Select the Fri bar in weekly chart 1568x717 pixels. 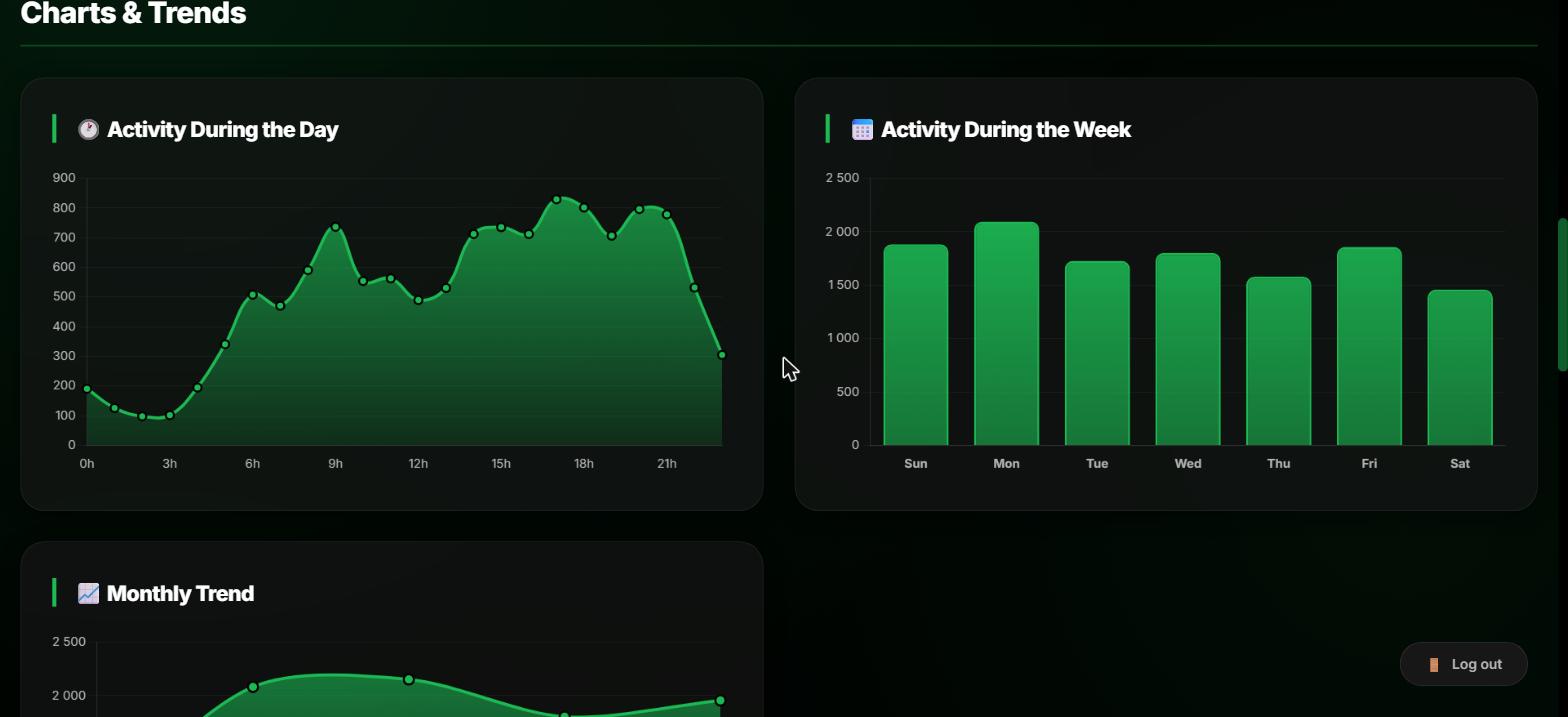tap(1369, 346)
